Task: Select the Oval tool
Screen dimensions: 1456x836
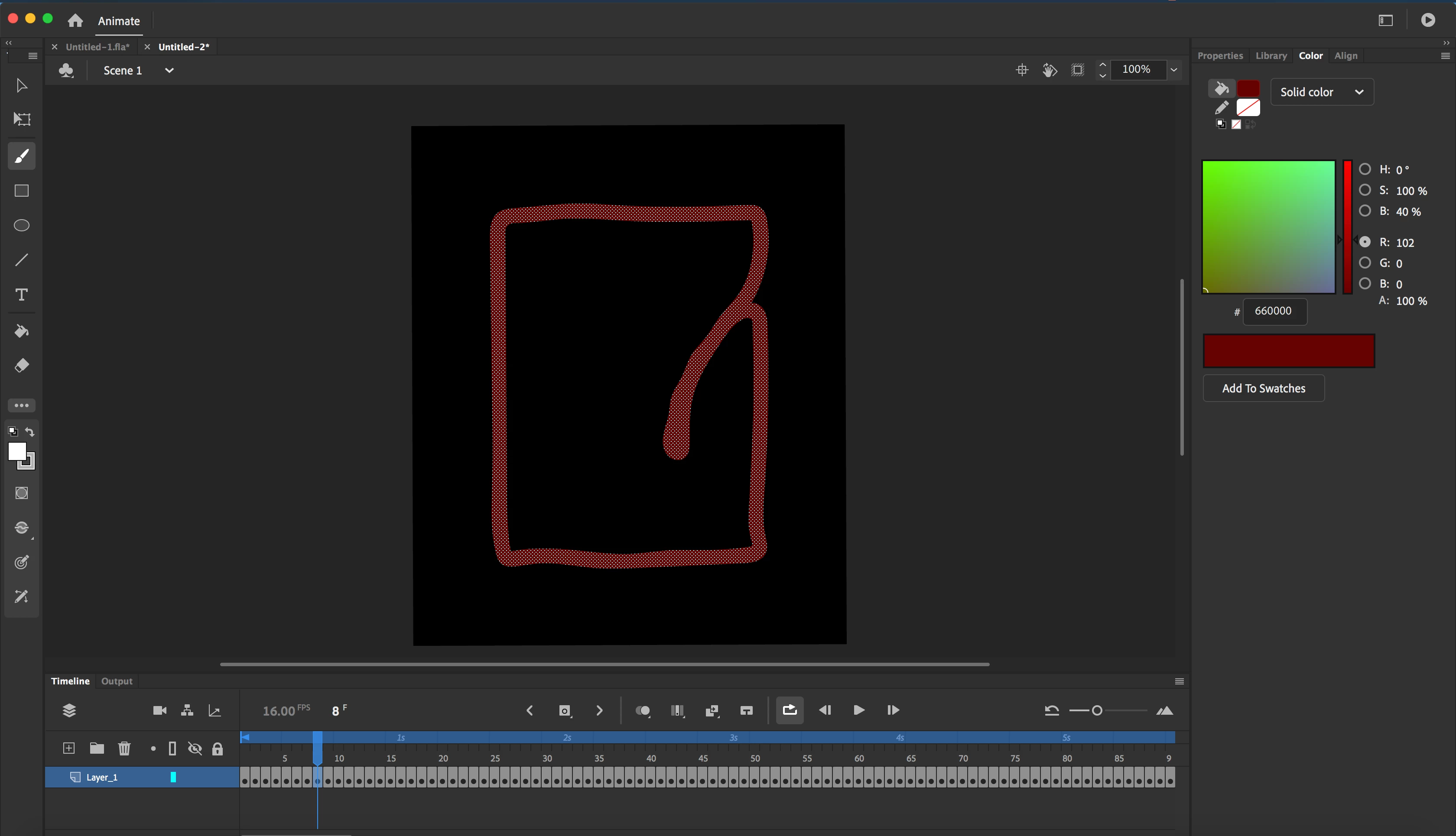Action: coord(22,225)
